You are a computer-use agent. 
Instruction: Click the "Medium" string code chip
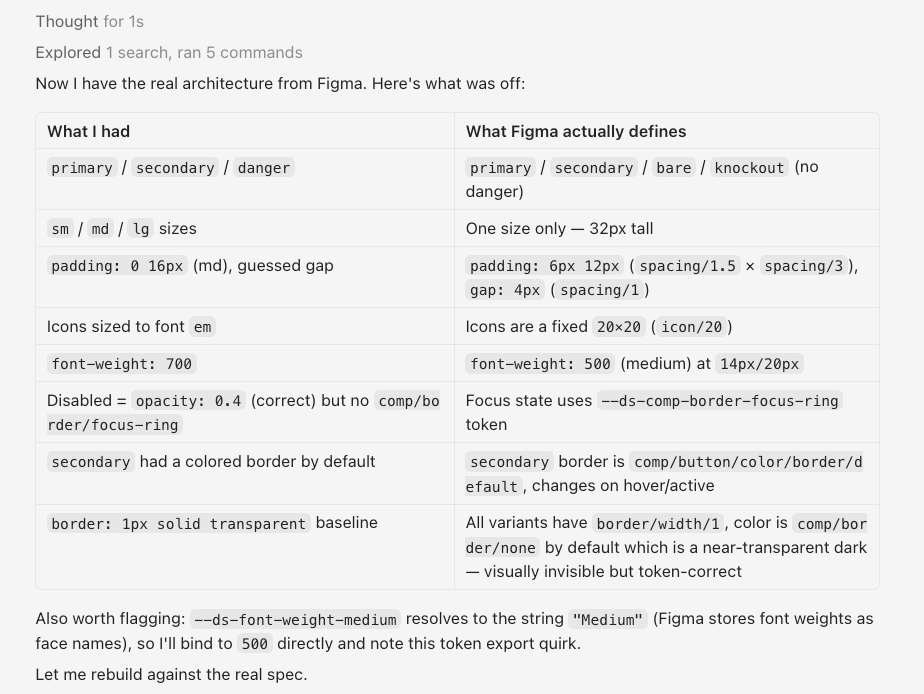[608, 620]
